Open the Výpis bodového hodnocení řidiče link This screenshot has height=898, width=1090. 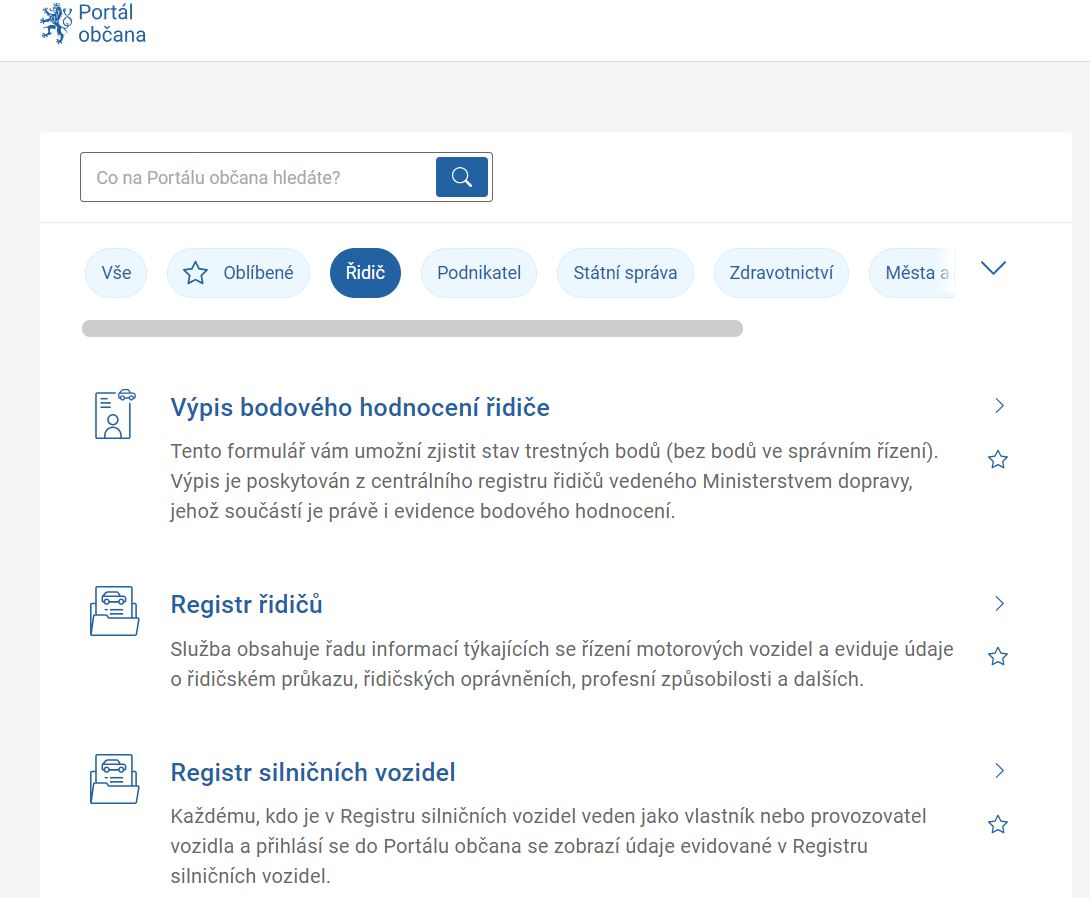tap(360, 407)
